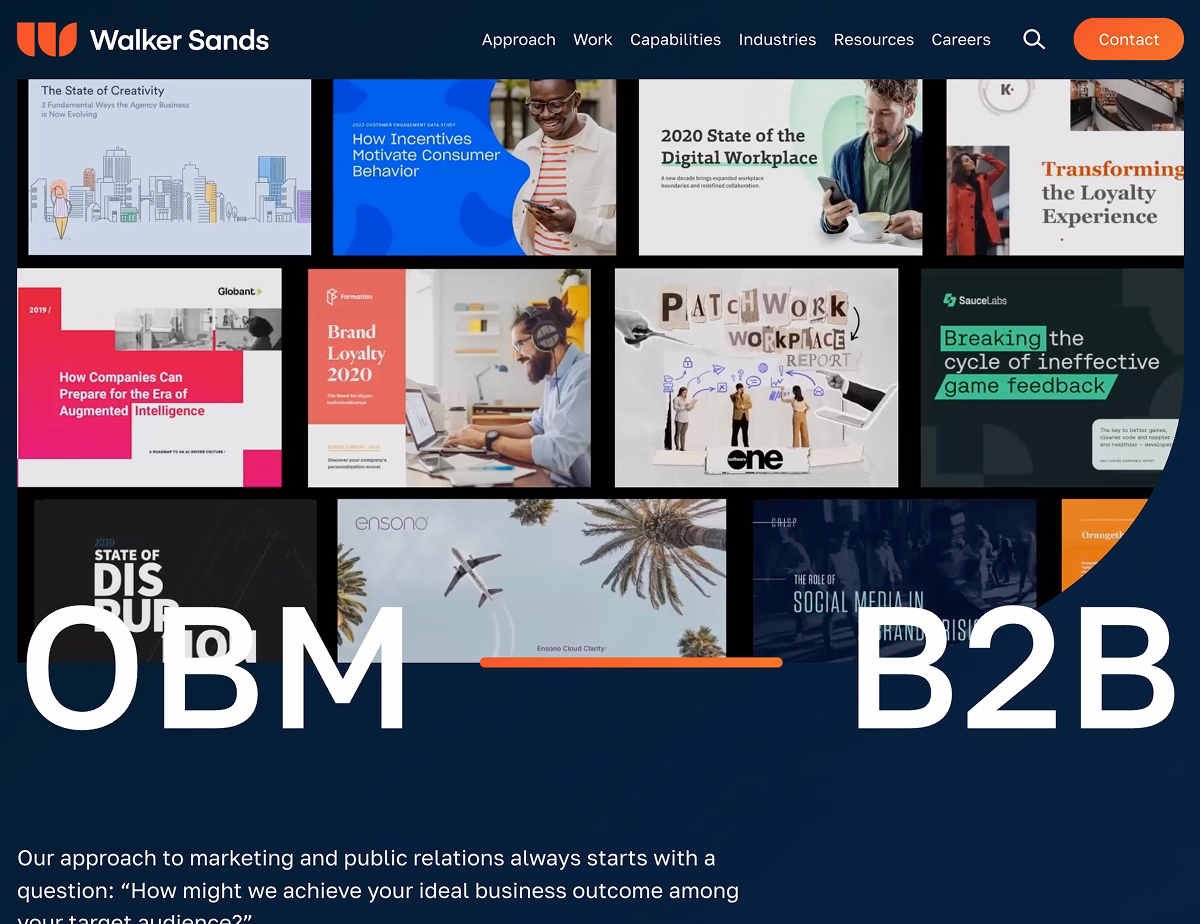Screen dimensions: 1200x924
Task: Open the Industries menu item
Action: 777,40
